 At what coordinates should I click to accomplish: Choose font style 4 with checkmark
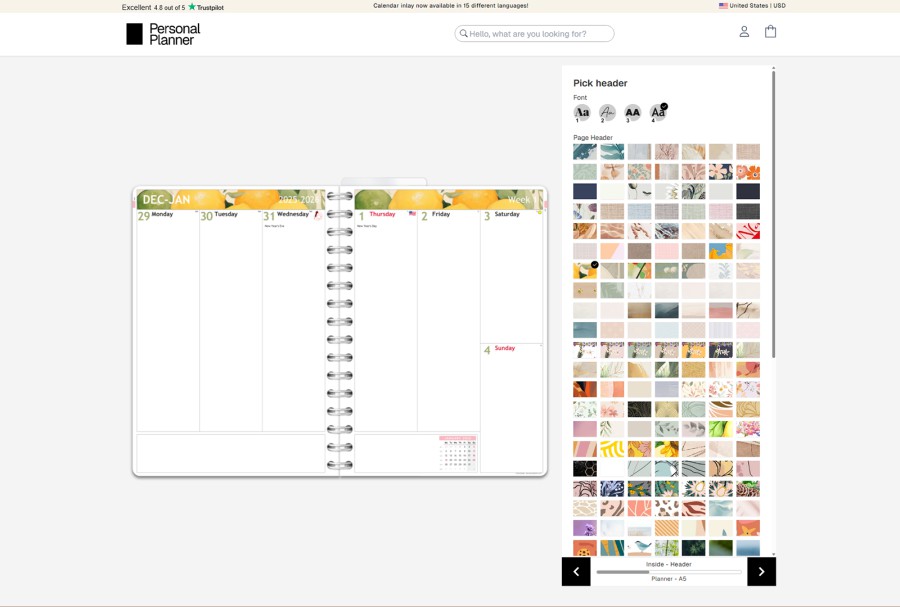[658, 113]
